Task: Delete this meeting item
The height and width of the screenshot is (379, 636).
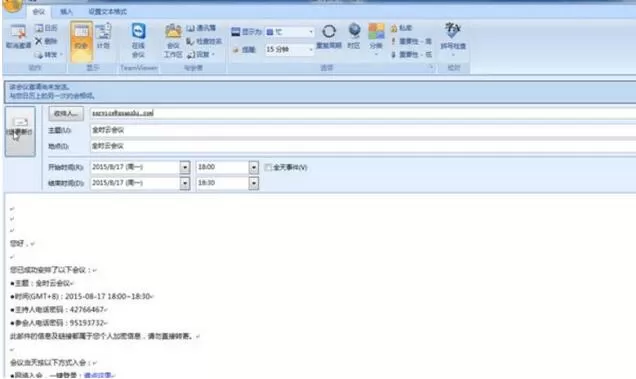Action: click(46, 41)
